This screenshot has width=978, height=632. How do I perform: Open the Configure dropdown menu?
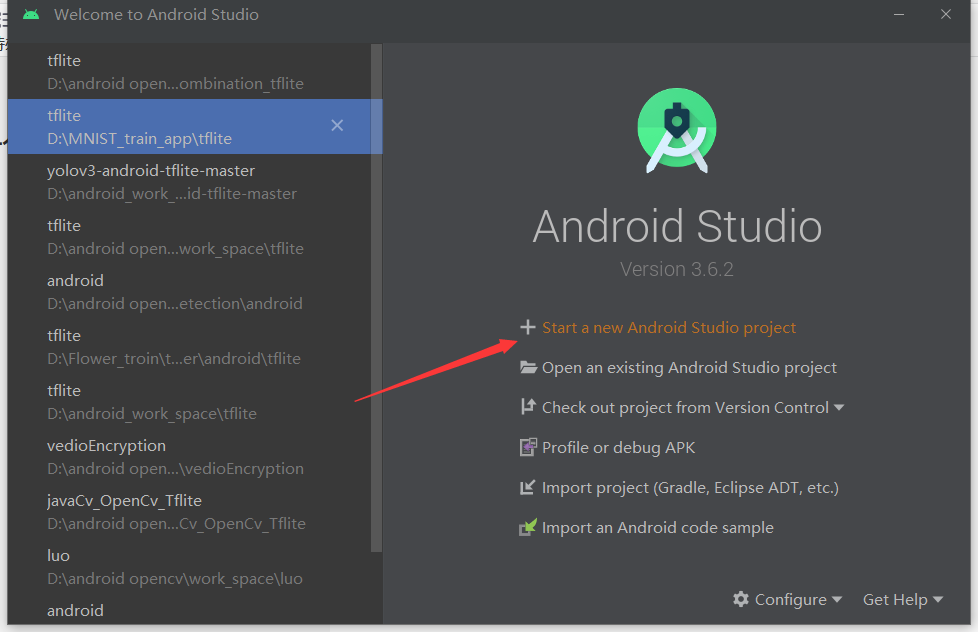788,600
